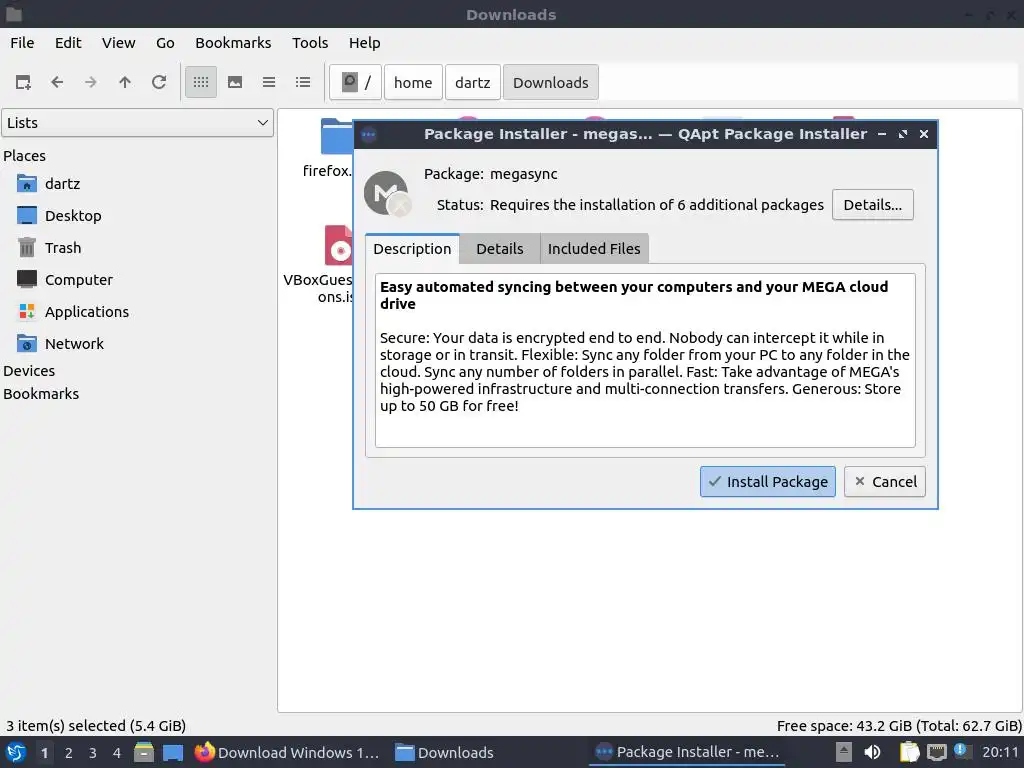
Task: Click Install Package button
Action: point(767,482)
